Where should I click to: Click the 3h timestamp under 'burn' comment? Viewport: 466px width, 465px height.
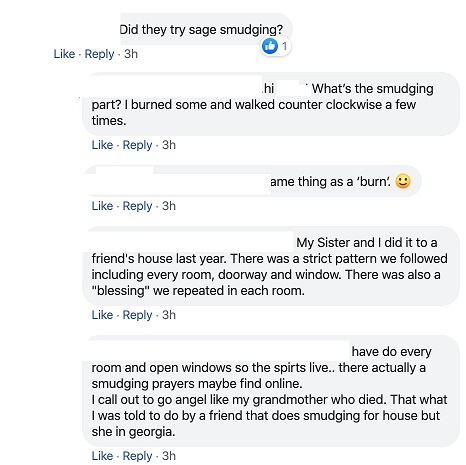(x=169, y=206)
